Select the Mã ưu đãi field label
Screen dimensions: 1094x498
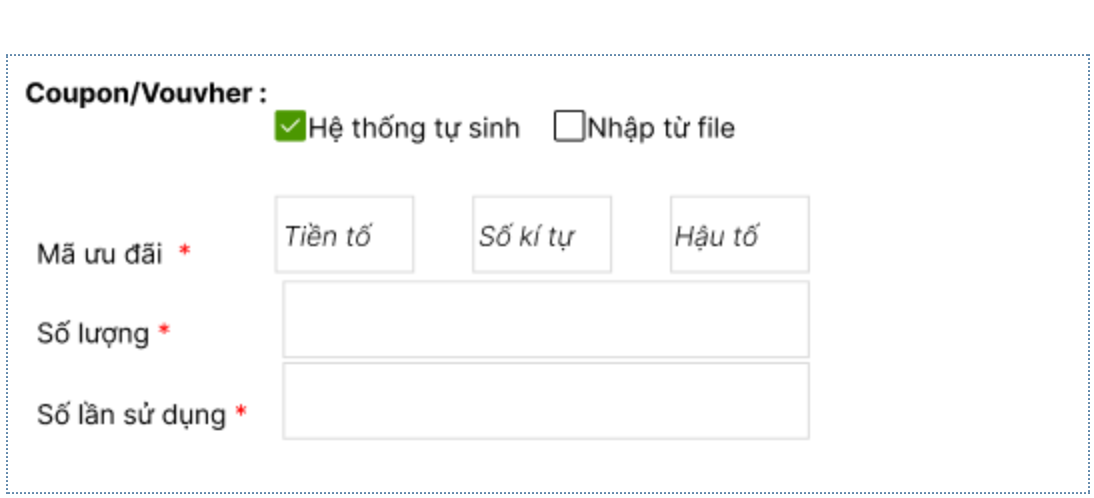coord(99,254)
